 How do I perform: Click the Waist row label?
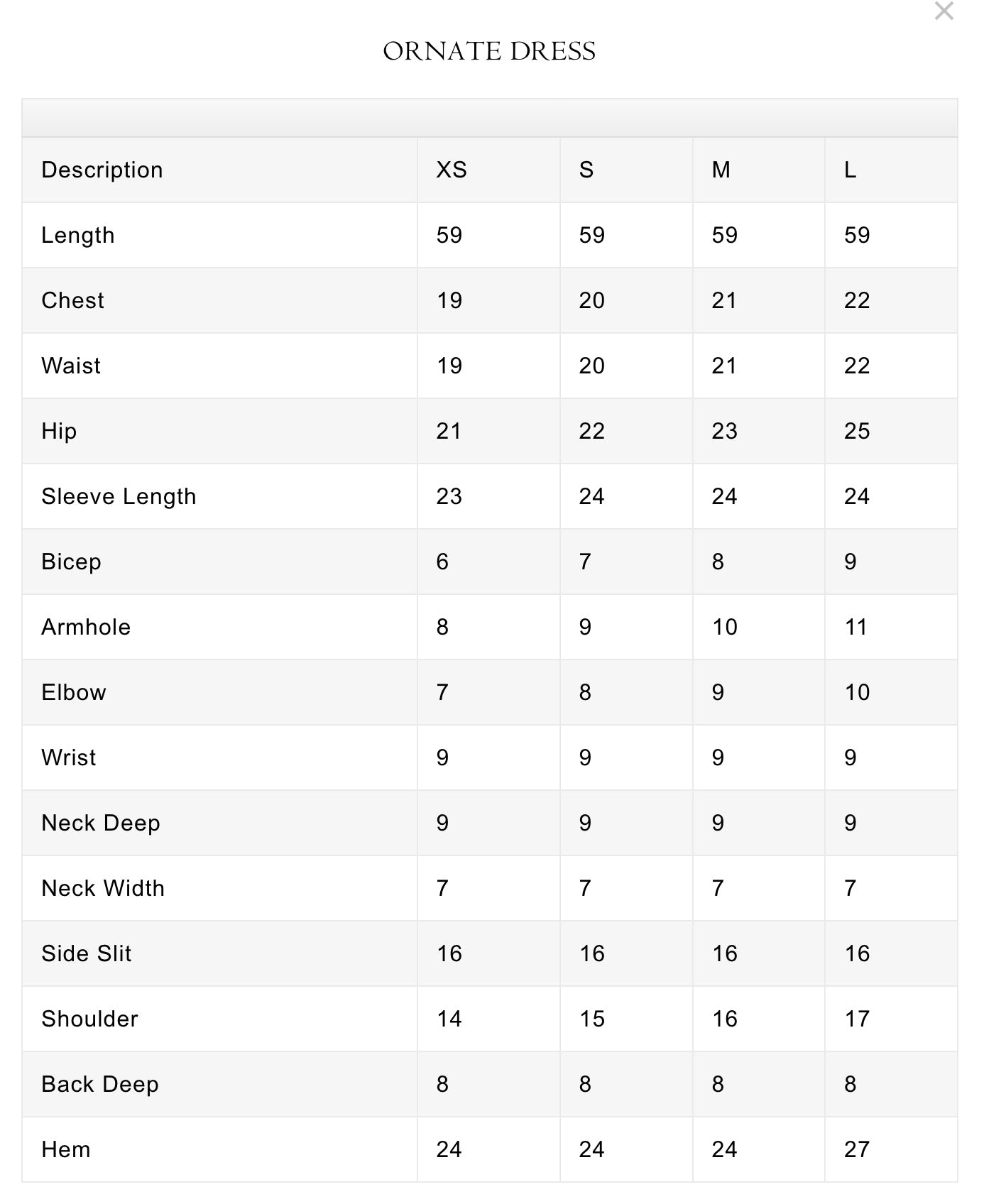(71, 366)
